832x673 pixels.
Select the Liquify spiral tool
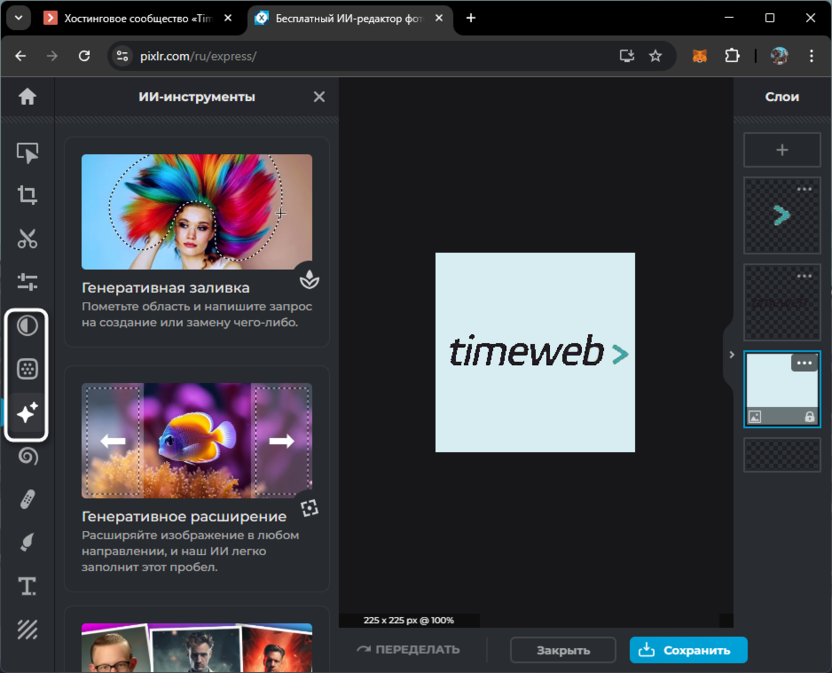click(27, 456)
